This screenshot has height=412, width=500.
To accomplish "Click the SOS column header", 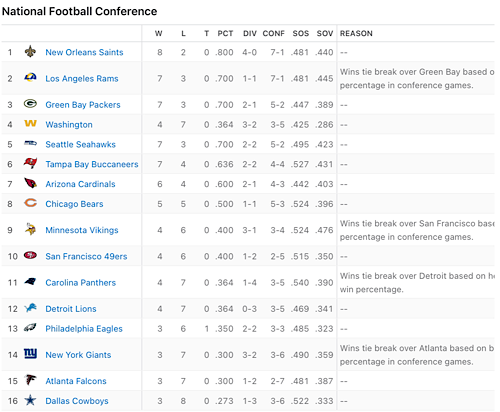I will coord(301,34).
